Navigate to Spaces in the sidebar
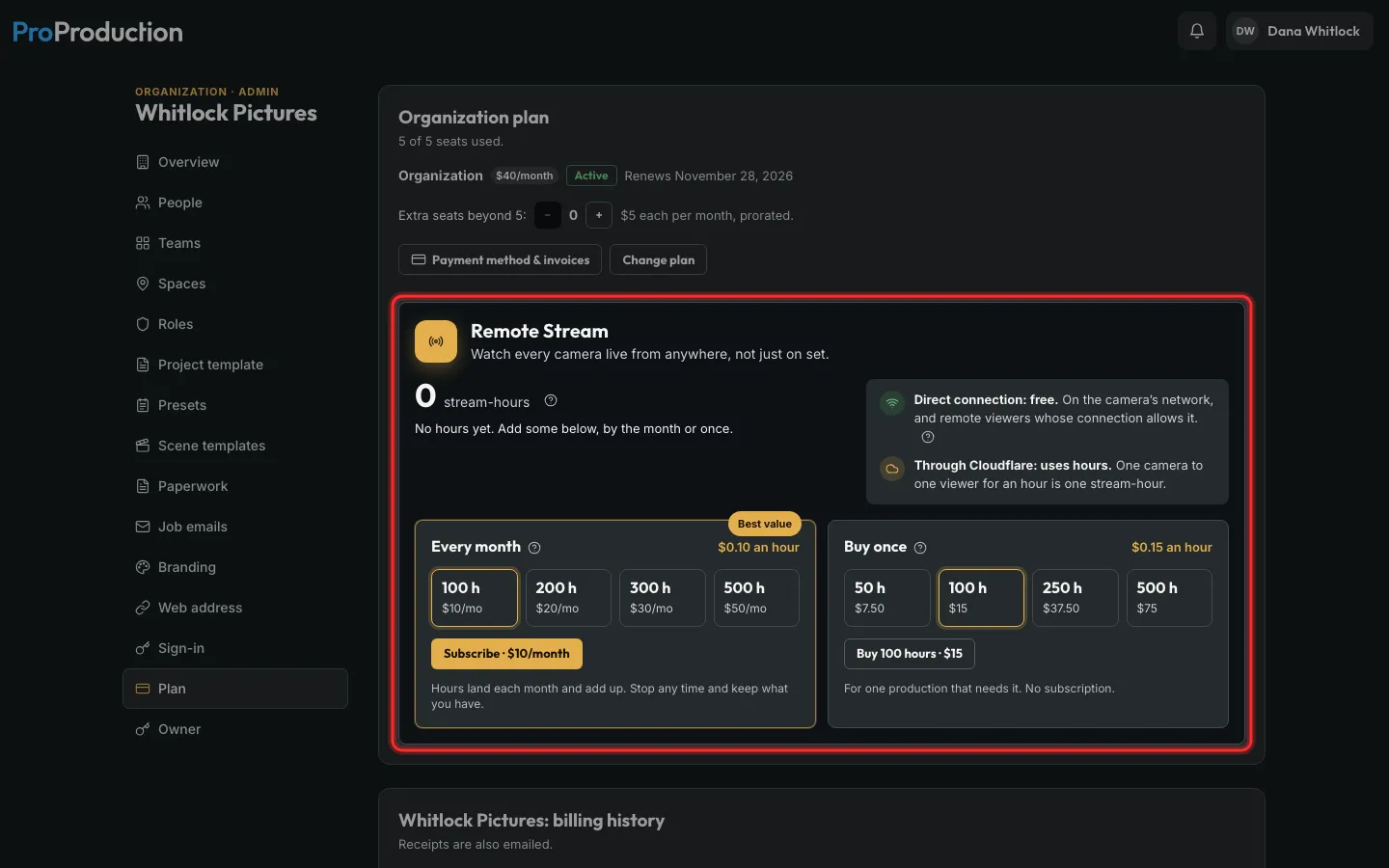 tap(235, 284)
